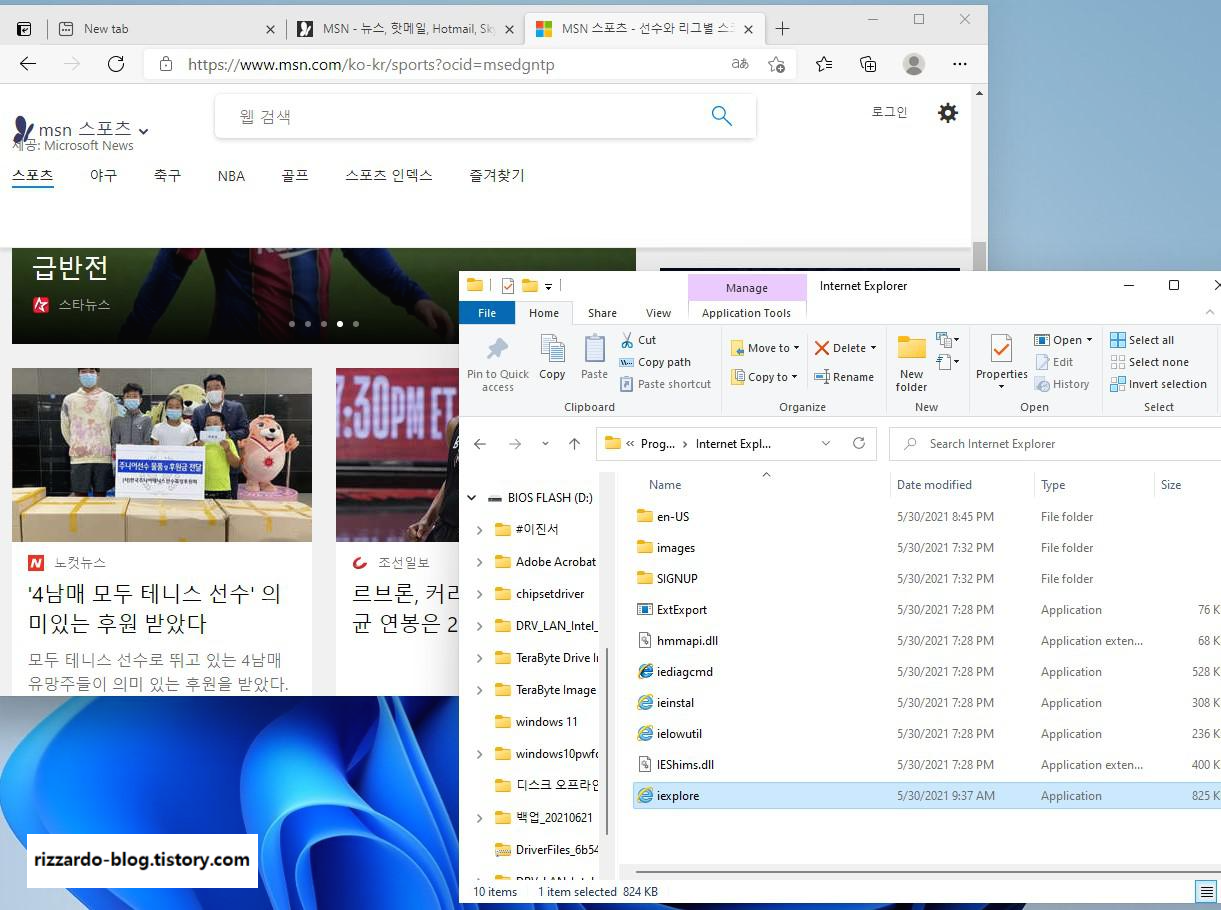The width and height of the screenshot is (1221, 910).
Task: Click Rename in Organize group
Action: [x=844, y=377]
